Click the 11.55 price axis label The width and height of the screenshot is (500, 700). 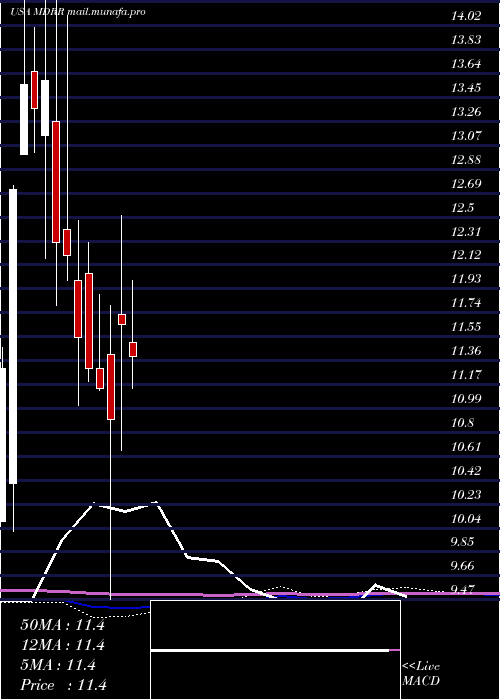466,327
